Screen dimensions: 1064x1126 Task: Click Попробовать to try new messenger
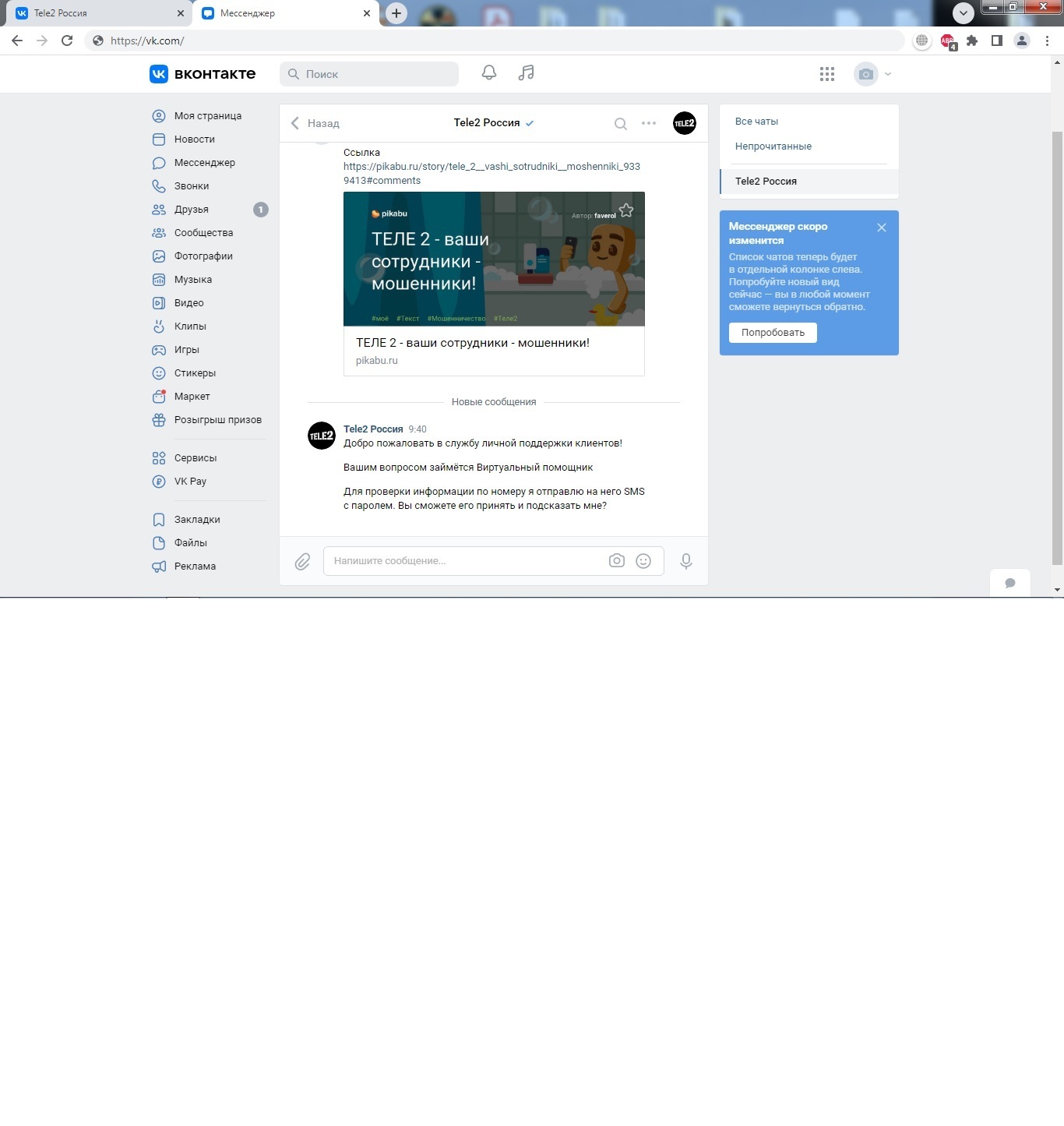pyautogui.click(x=773, y=333)
